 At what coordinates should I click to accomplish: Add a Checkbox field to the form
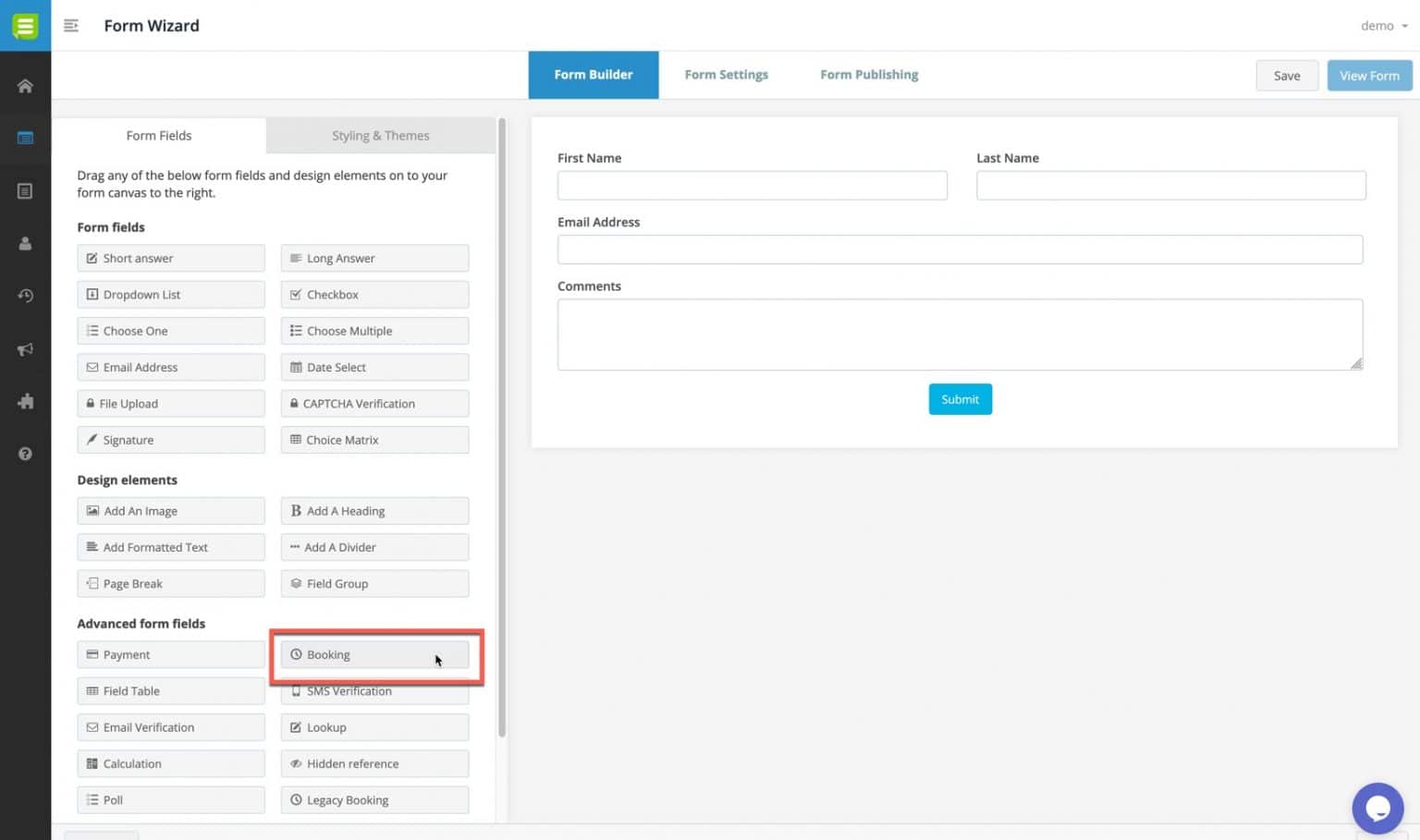point(373,294)
